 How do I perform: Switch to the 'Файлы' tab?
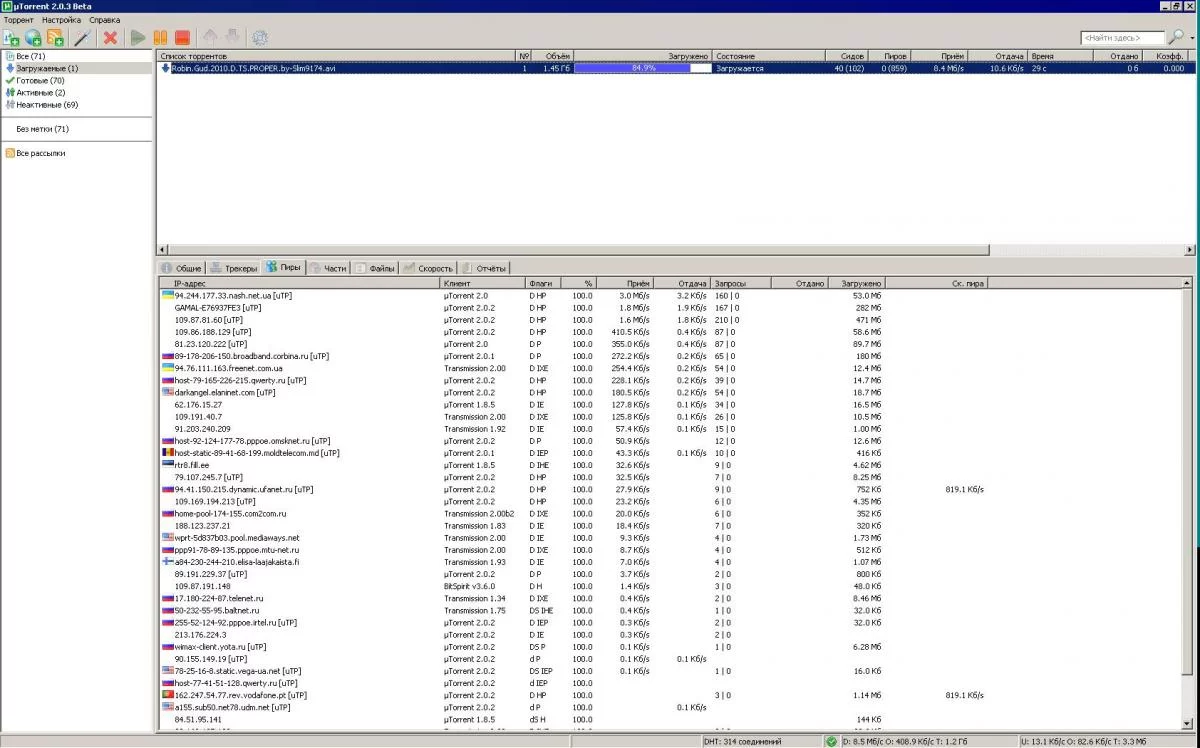click(376, 268)
